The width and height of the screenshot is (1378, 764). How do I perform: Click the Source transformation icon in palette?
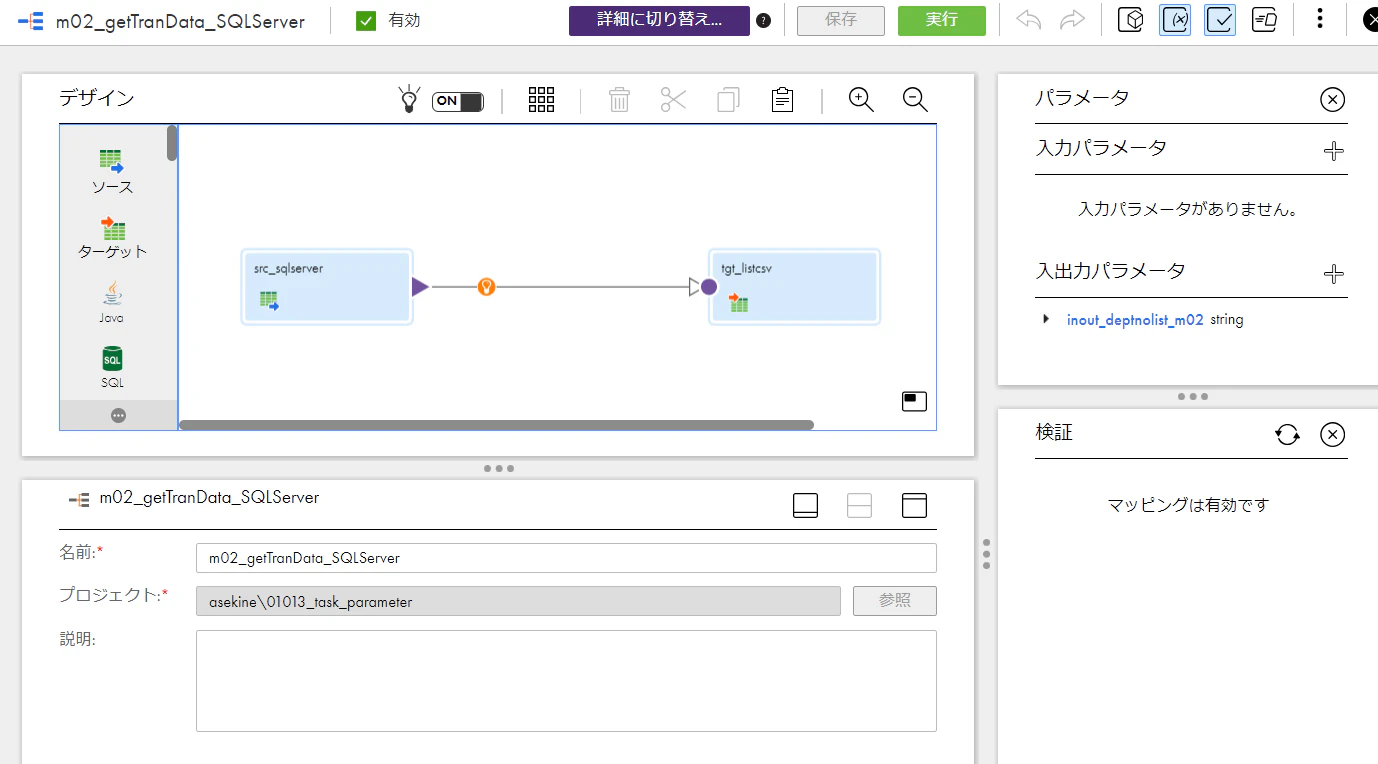pos(111,161)
